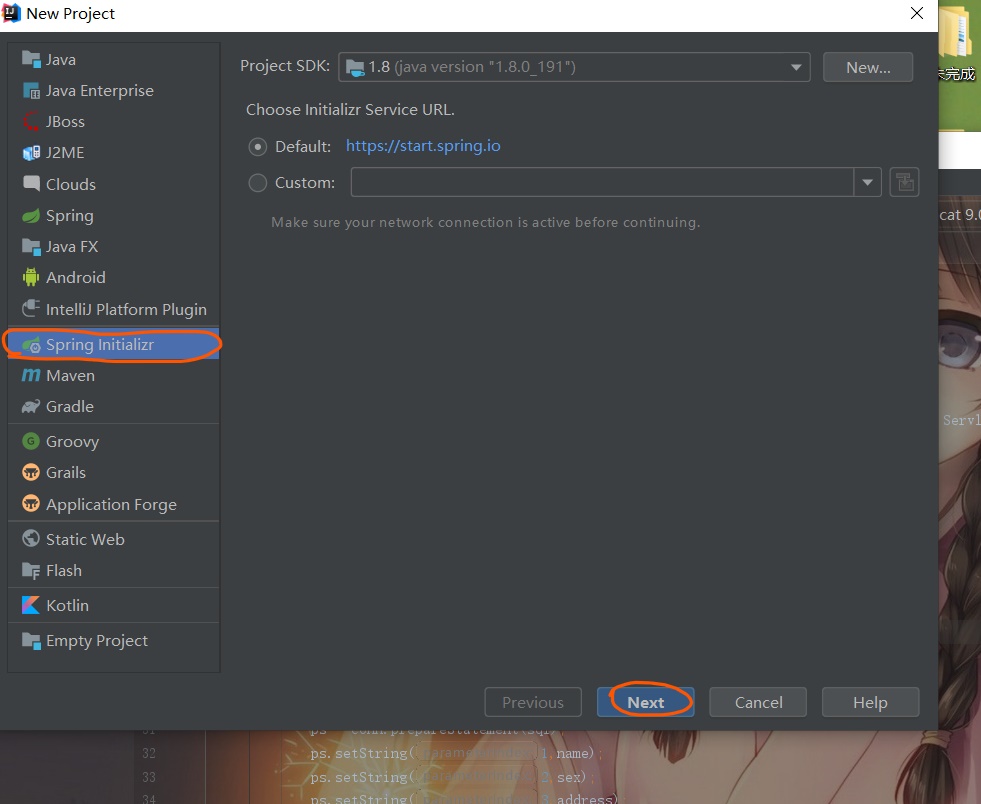Select the Flash list entry
Viewport: 981px width, 804px height.
[x=113, y=570]
